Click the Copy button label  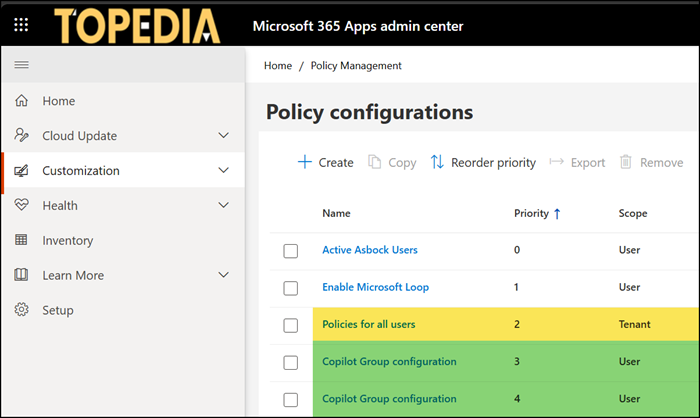pos(402,163)
